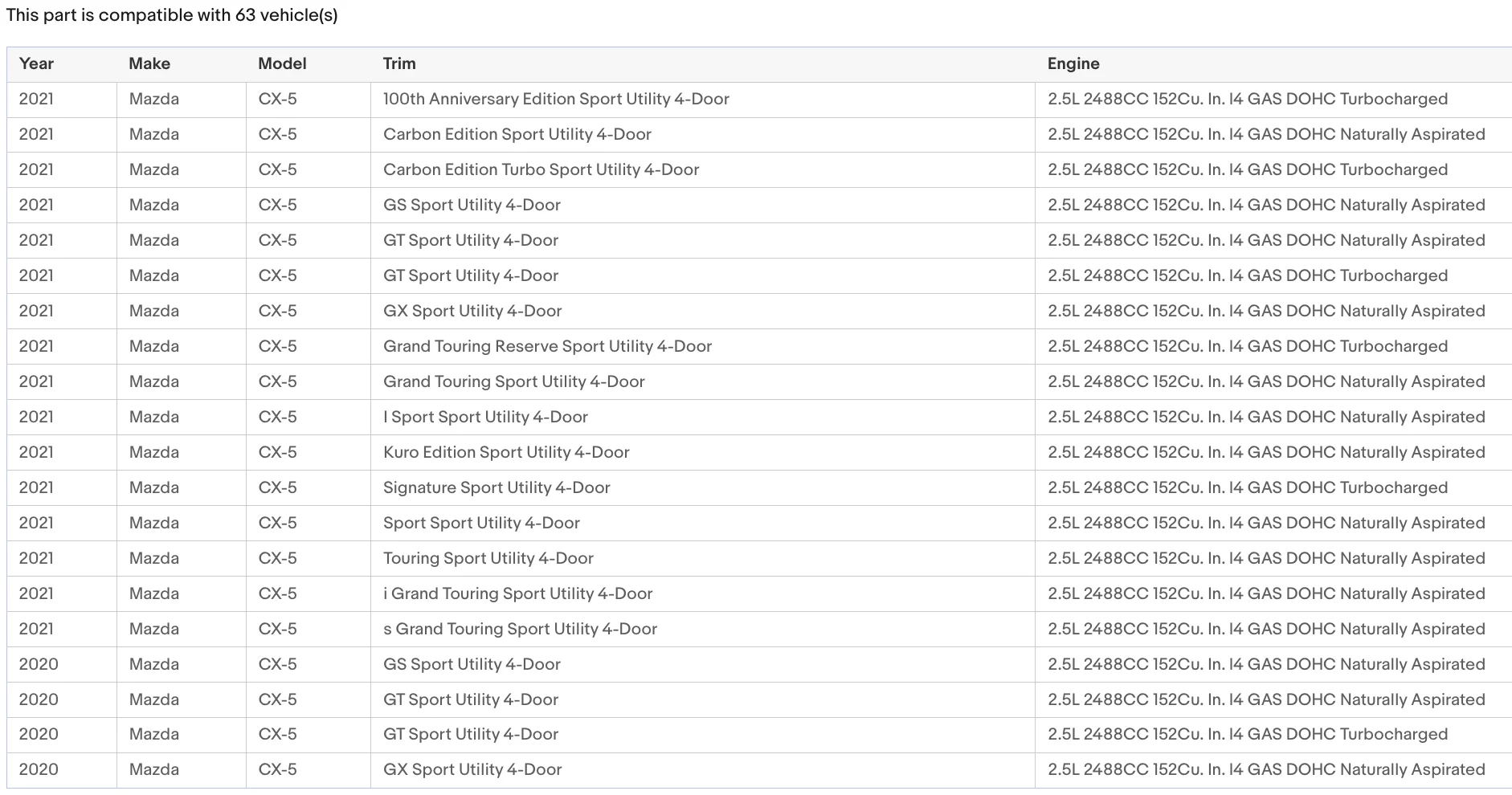The width and height of the screenshot is (1512, 795).
Task: Click CX-5 in the 2020 GX row
Action: [277, 769]
